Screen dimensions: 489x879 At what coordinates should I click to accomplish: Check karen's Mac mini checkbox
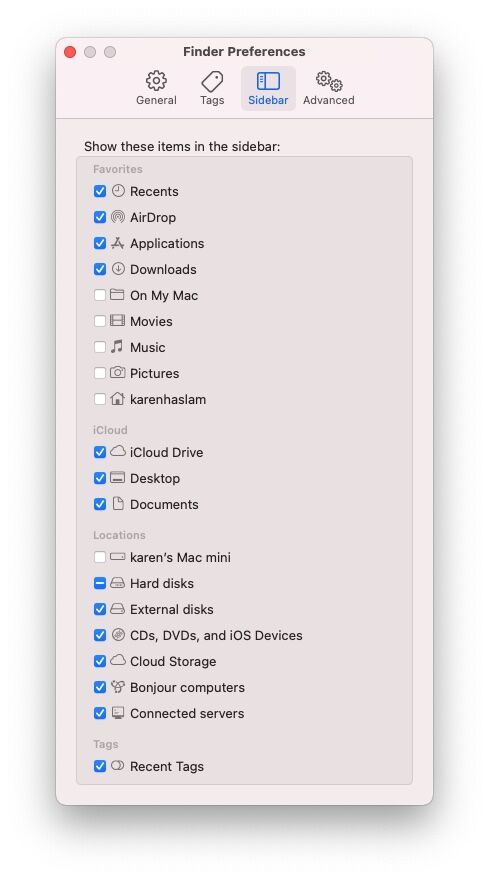click(x=100, y=557)
